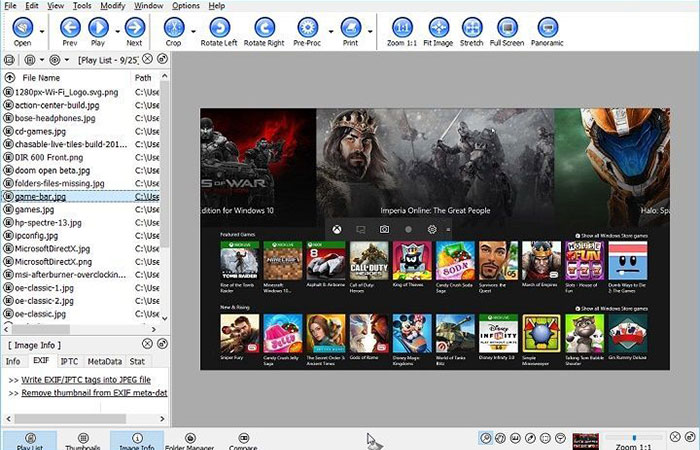Open the File menu
Image resolution: width=700 pixels, height=450 pixels.
click(10, 6)
